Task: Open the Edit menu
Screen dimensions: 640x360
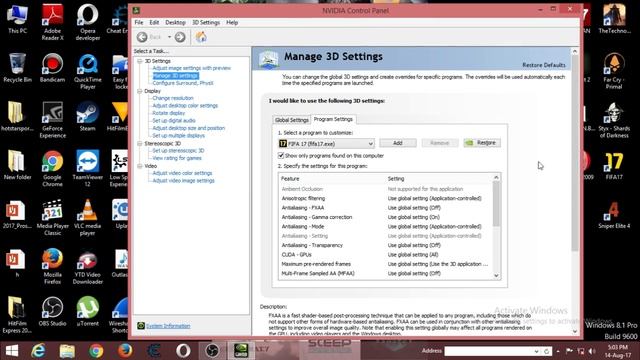Action: (154, 22)
